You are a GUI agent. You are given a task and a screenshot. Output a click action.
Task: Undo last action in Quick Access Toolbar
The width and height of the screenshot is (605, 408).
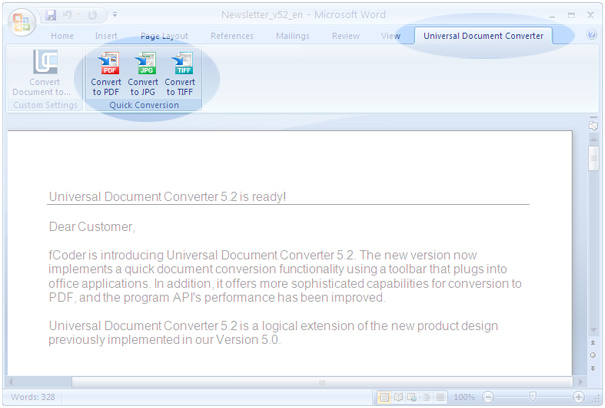point(68,15)
